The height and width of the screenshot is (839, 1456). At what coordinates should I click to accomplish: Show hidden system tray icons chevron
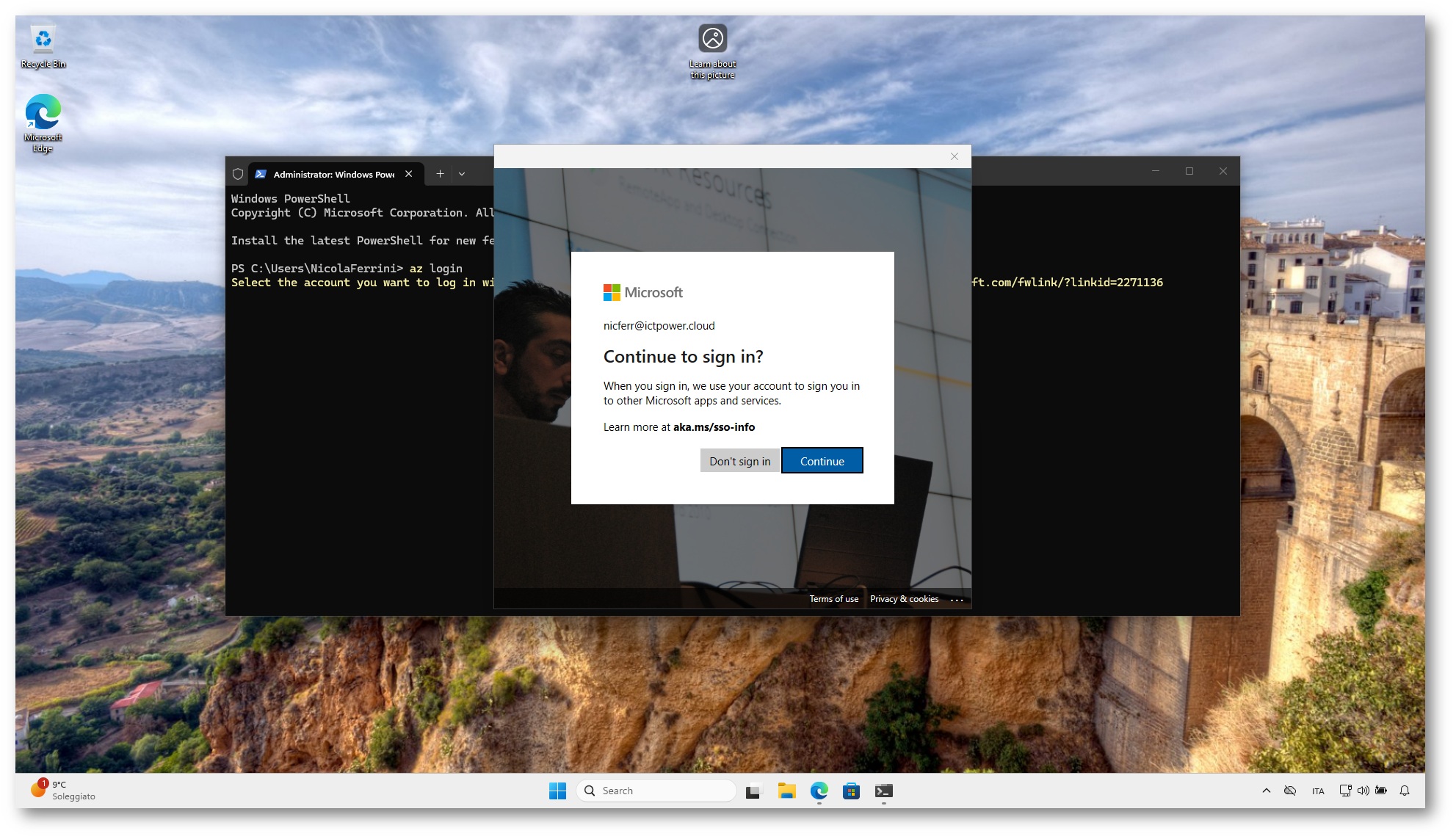tap(1266, 791)
